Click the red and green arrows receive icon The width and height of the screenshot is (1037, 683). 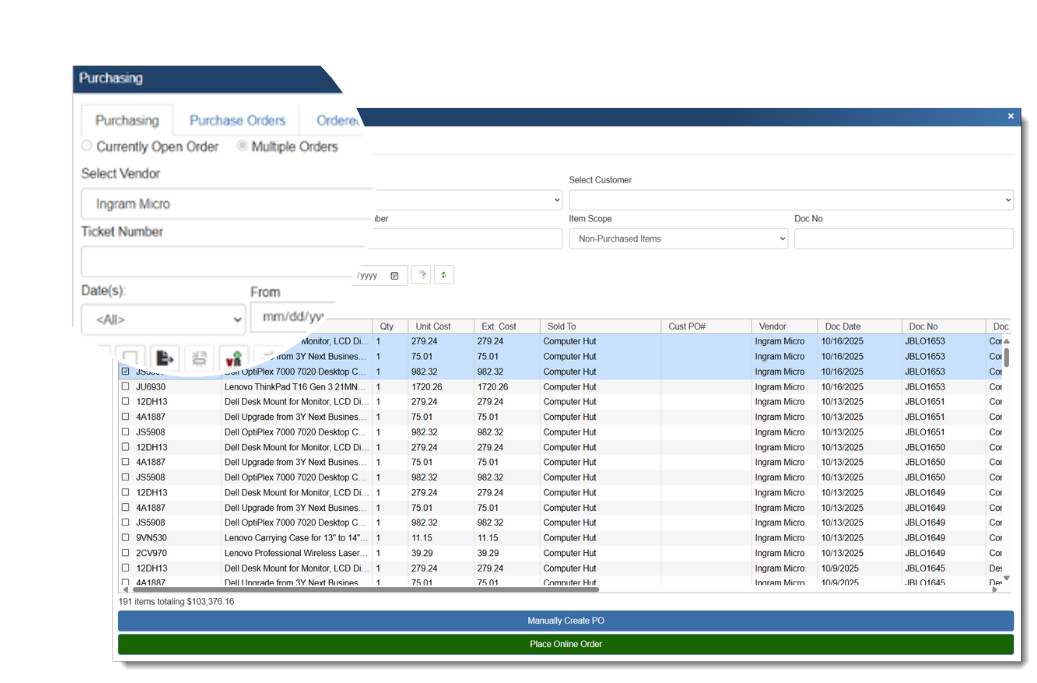[x=233, y=358]
